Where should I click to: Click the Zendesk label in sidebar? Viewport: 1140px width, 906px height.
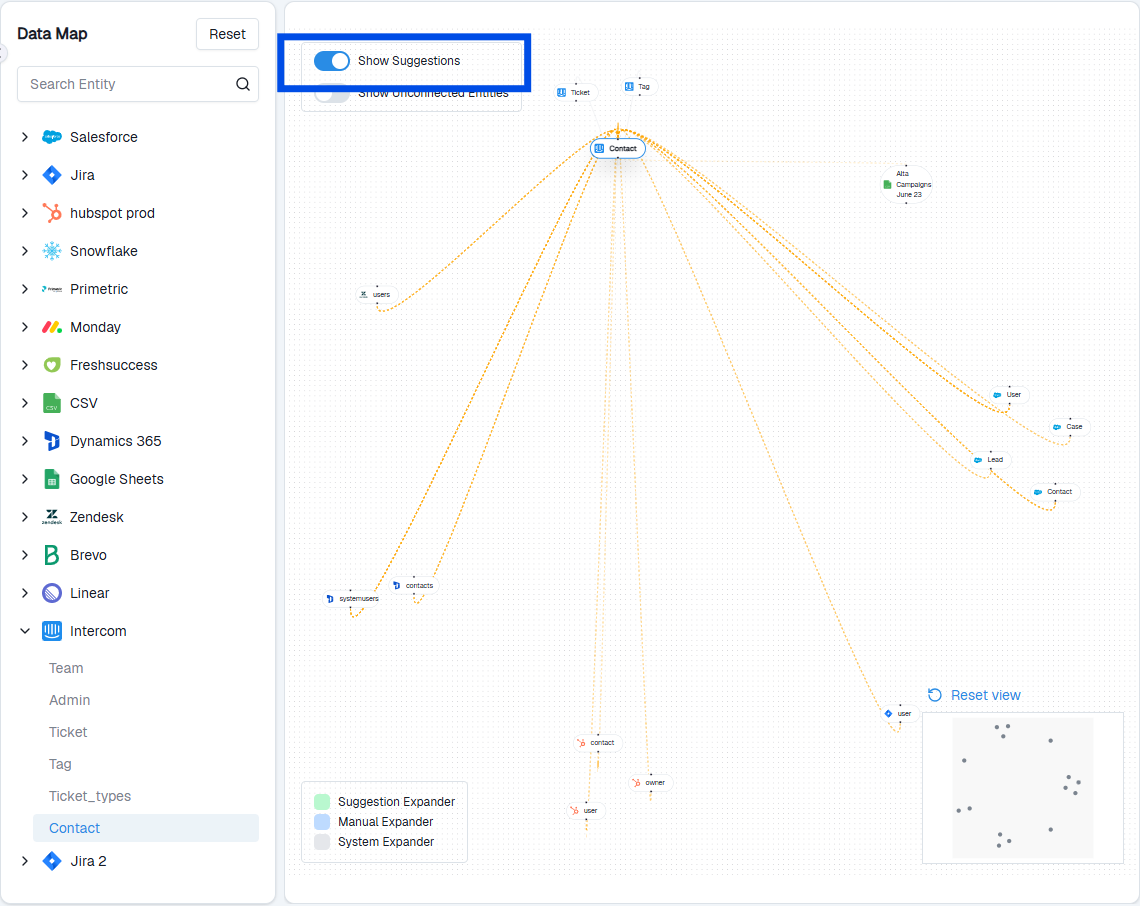point(97,517)
